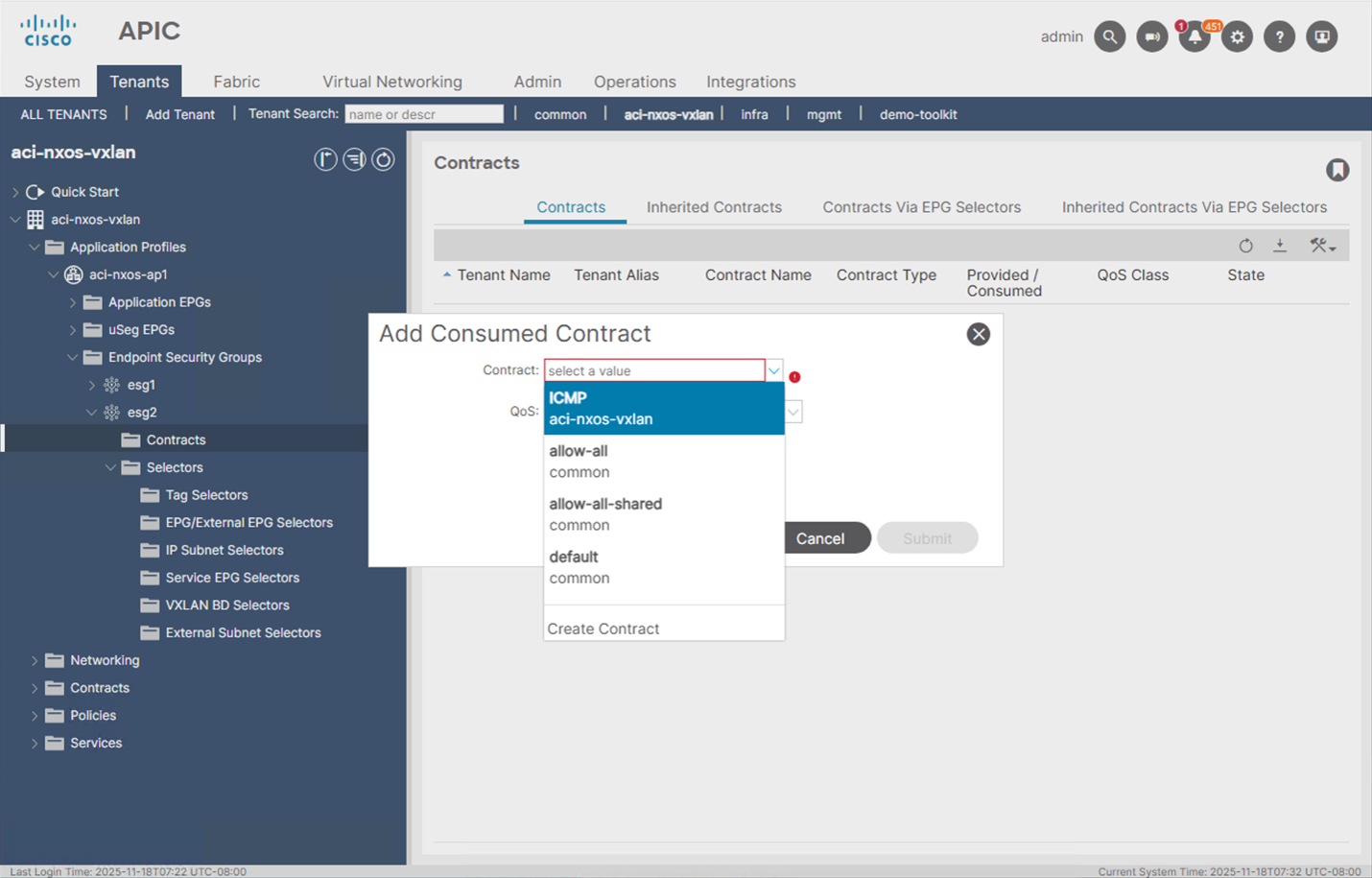Click the Submit button
The image size is (1372, 878).
click(x=927, y=538)
